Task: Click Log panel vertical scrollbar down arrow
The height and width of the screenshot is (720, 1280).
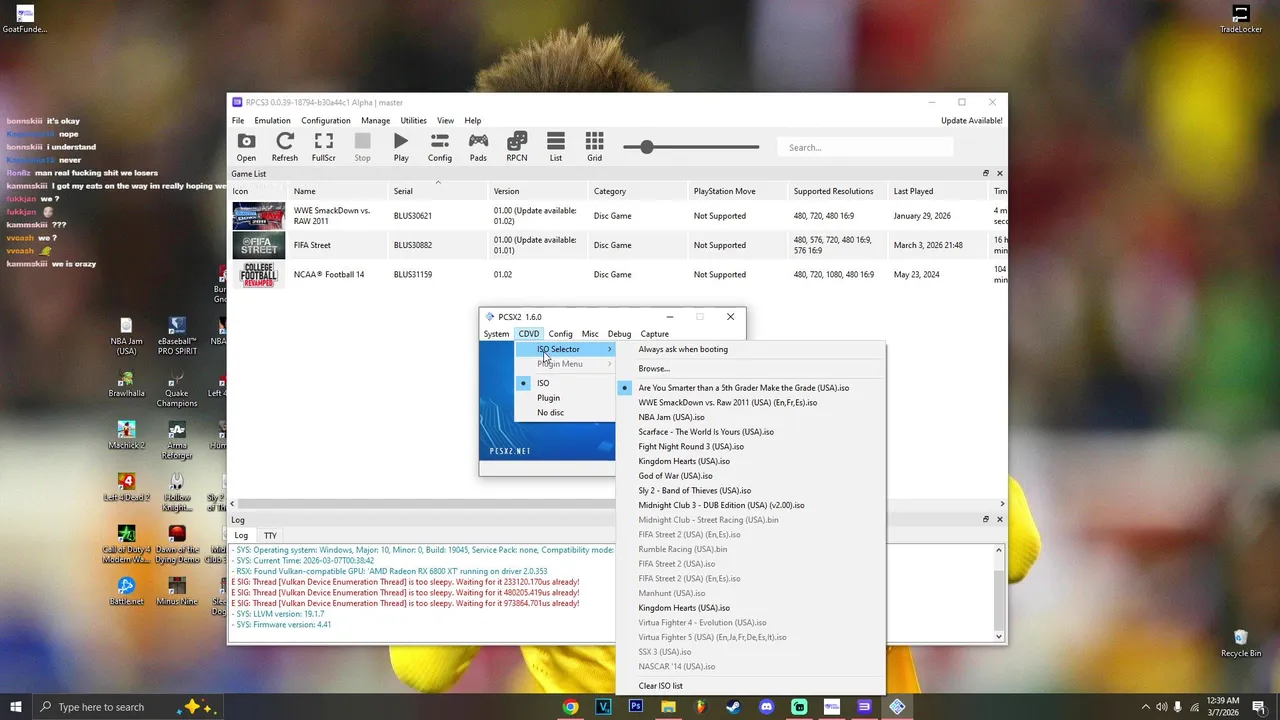Action: click(999, 636)
